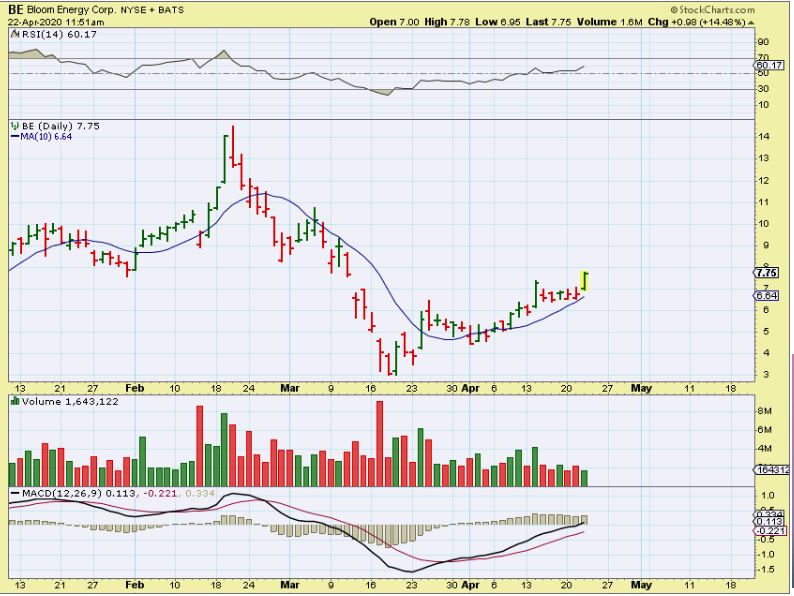Screen dimensions: 794x596
Task: Click the BE (Daily) 7.75 label
Action: (x=61, y=126)
